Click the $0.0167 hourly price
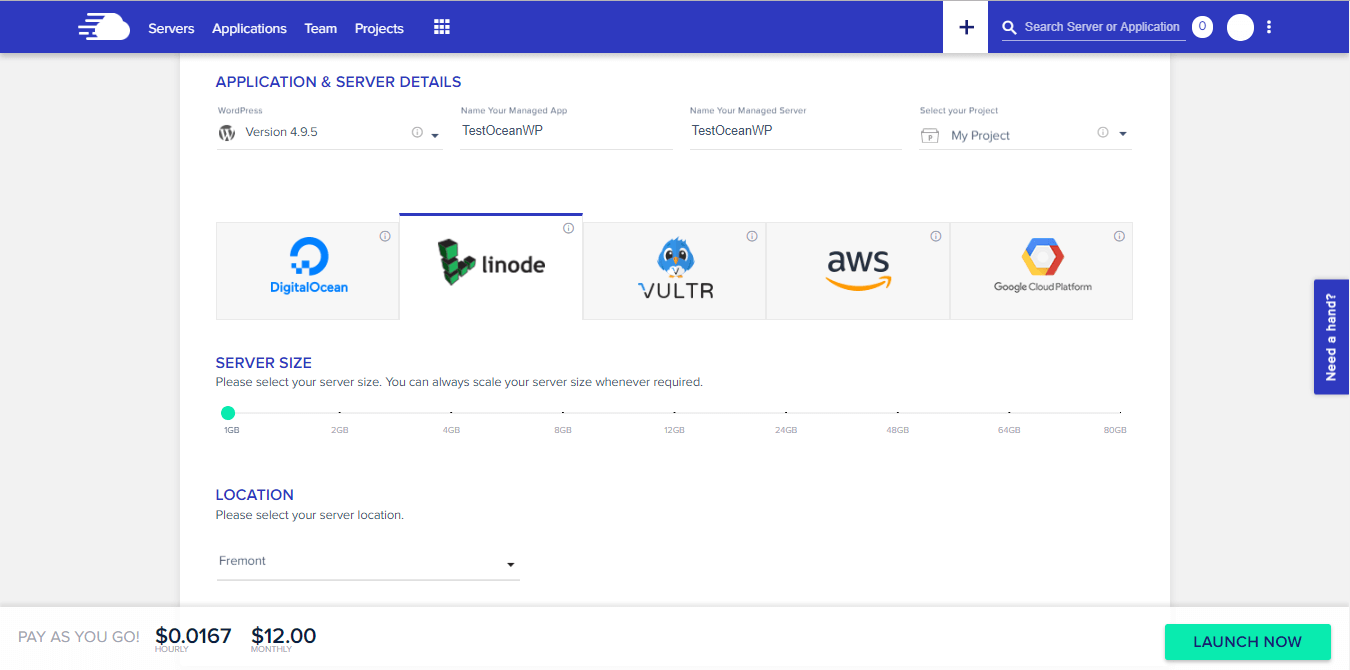 pos(194,636)
